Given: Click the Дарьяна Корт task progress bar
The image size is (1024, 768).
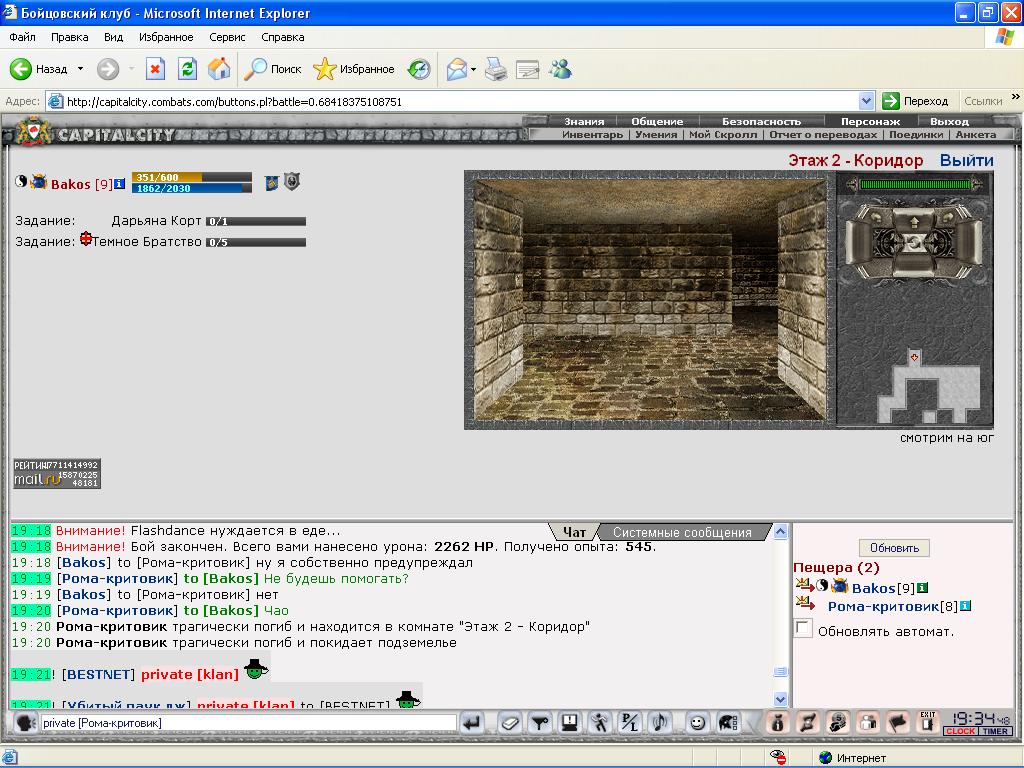Looking at the screenshot, I should tap(256, 221).
